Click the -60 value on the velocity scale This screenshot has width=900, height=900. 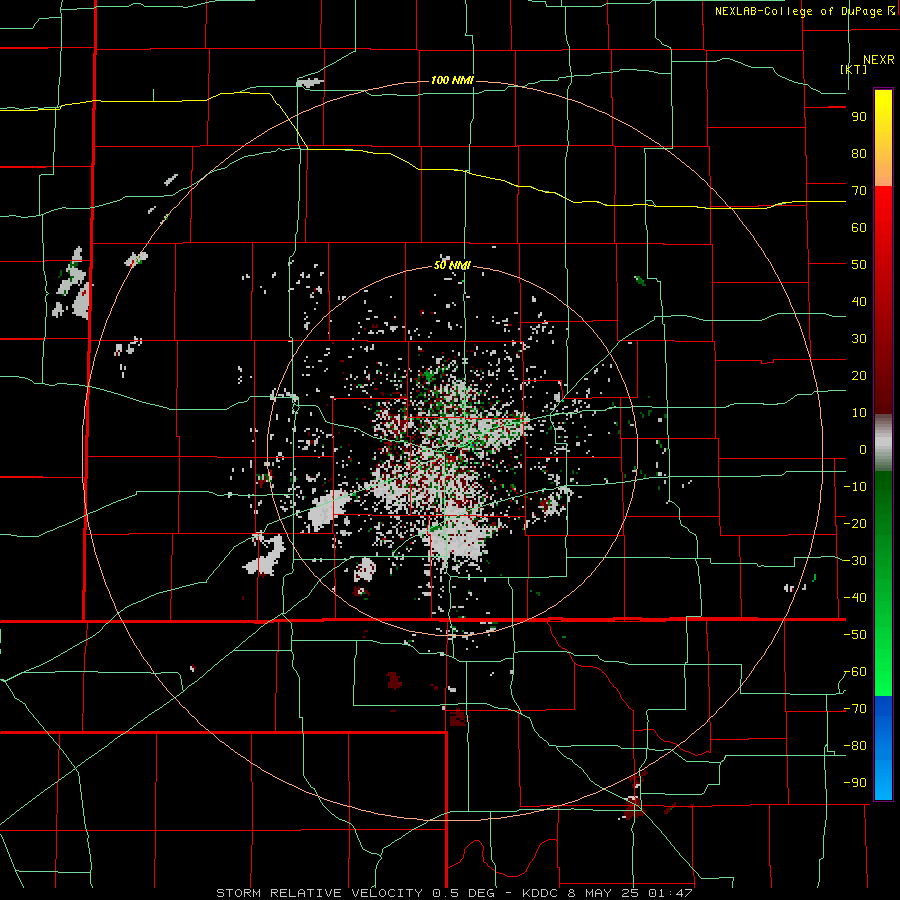pos(855,672)
